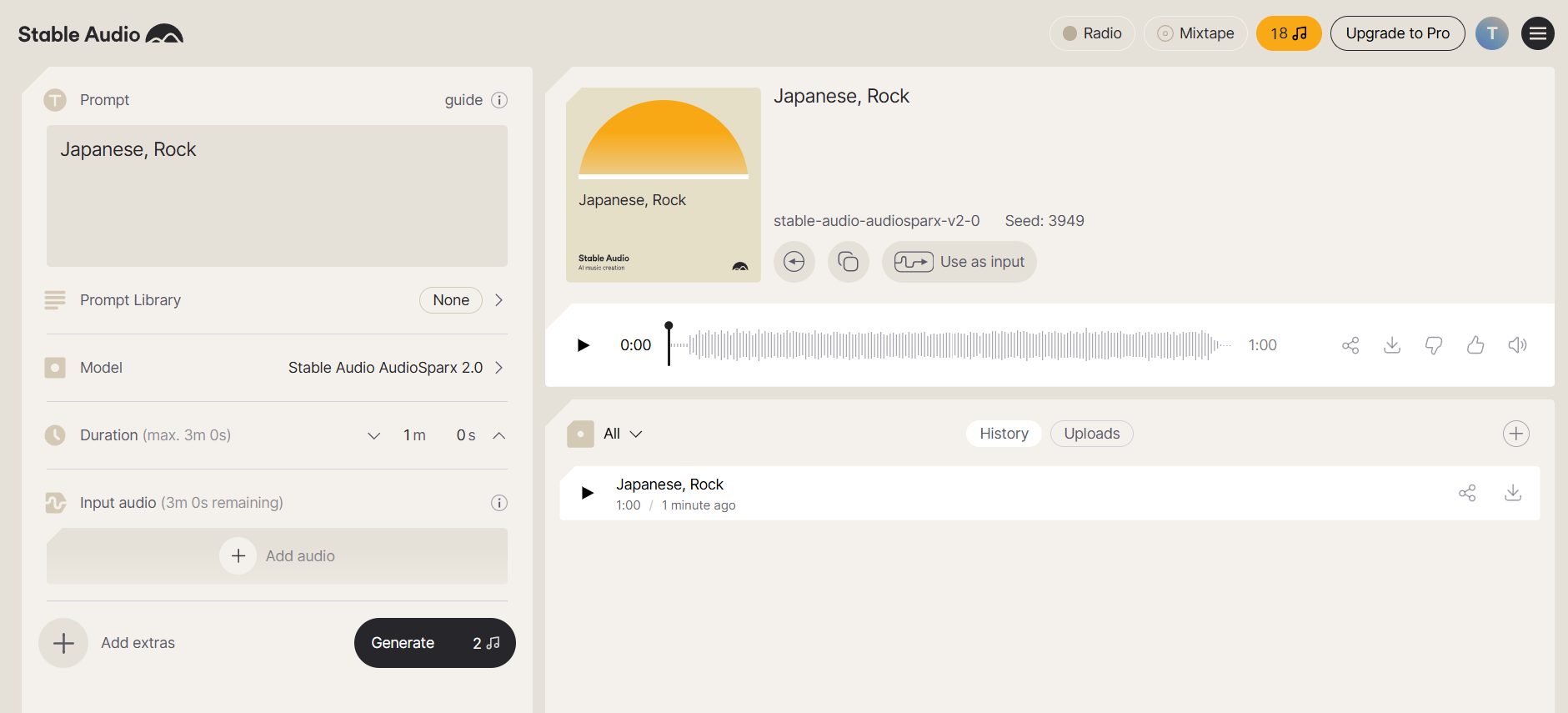
Task: Expand the Prompt Library chevron
Action: [498, 300]
